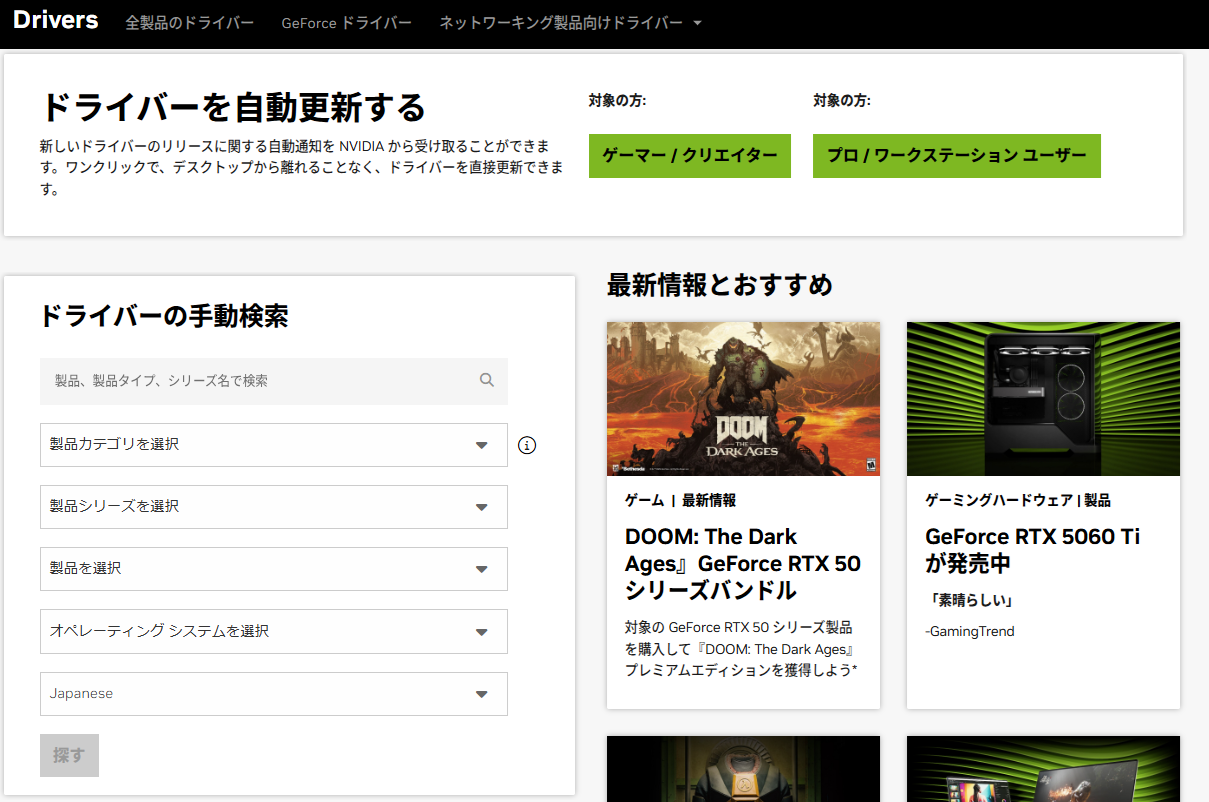The height and width of the screenshot is (802, 1209).
Task: Open the オペレーティング システムを選択 dropdown
Action: [x=274, y=631]
